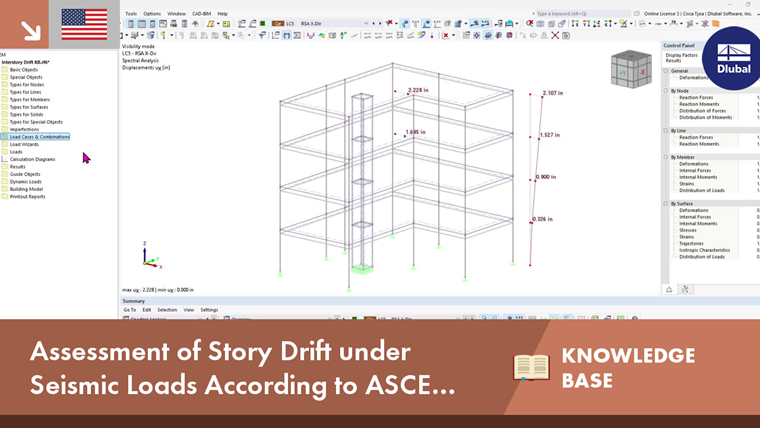Collapse the By Line section
This screenshot has width=760, height=428.
[x=666, y=130]
